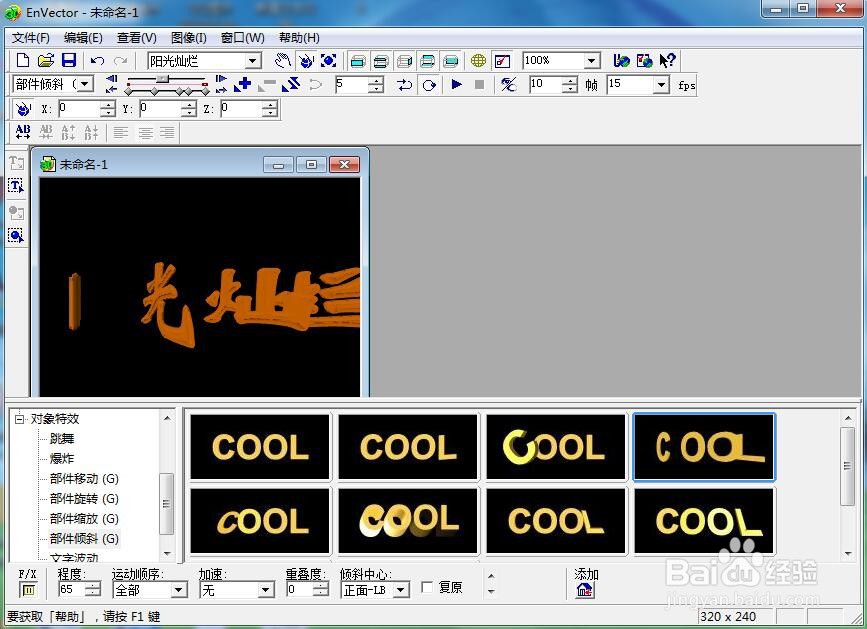Select 部件旋转 (G) in tree
This screenshot has height=629, width=867.
point(84,499)
